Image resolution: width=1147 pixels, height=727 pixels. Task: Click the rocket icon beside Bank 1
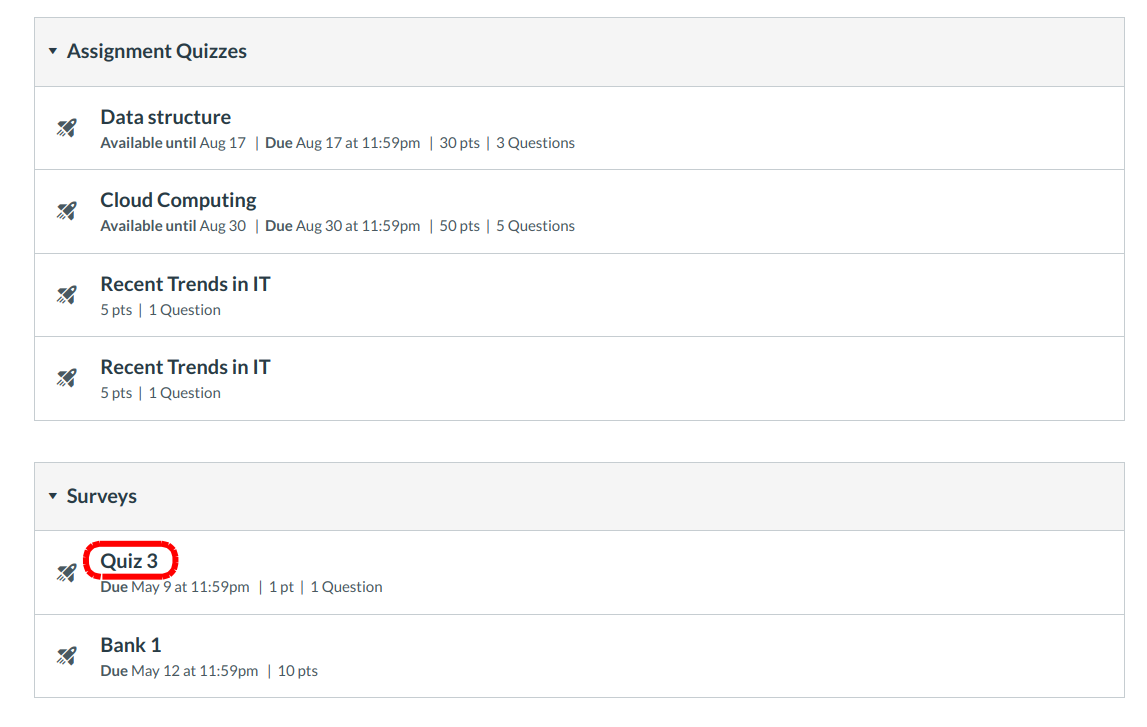[x=66, y=656]
